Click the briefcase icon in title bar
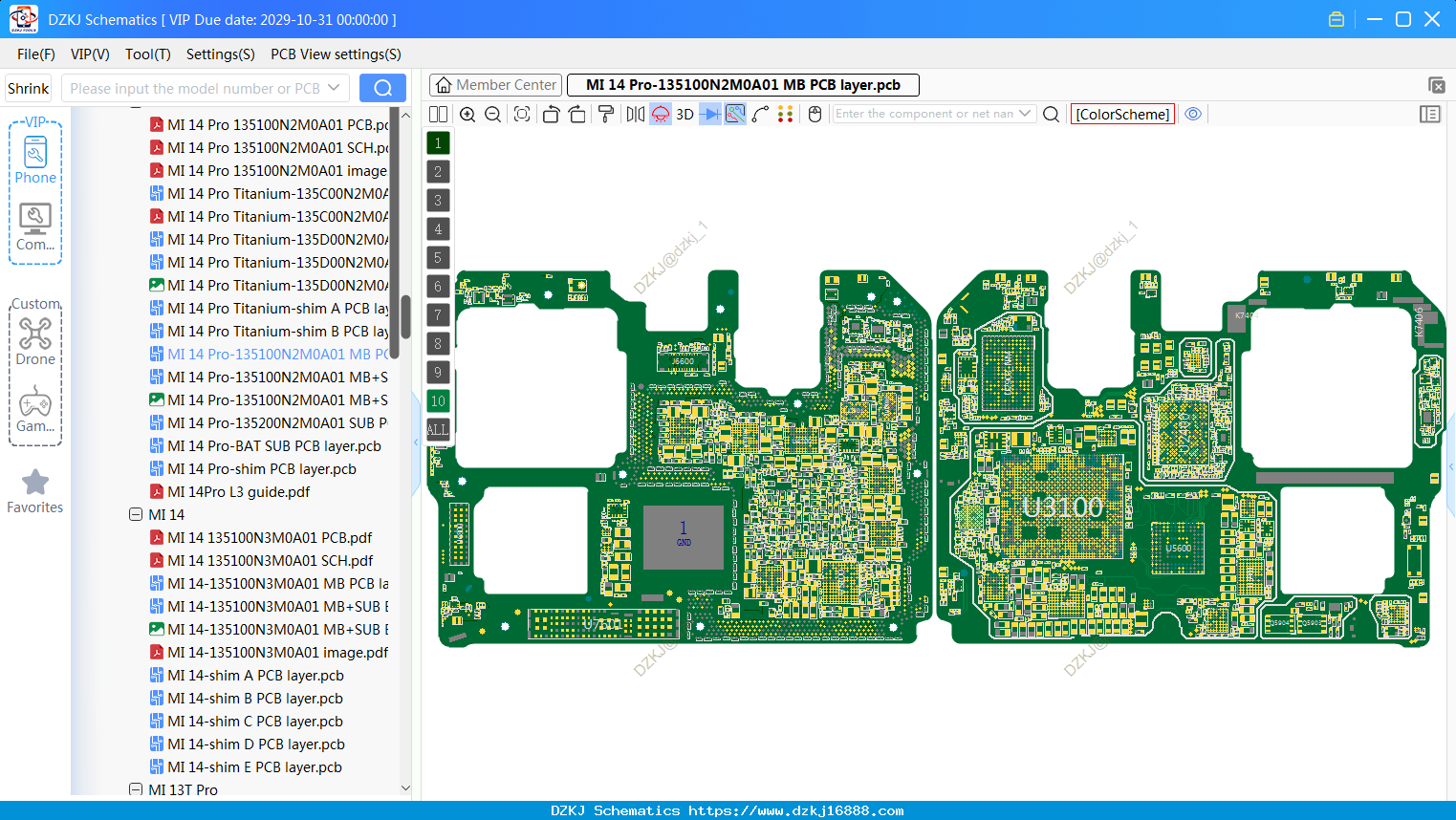The image size is (1456, 820). [x=1336, y=19]
